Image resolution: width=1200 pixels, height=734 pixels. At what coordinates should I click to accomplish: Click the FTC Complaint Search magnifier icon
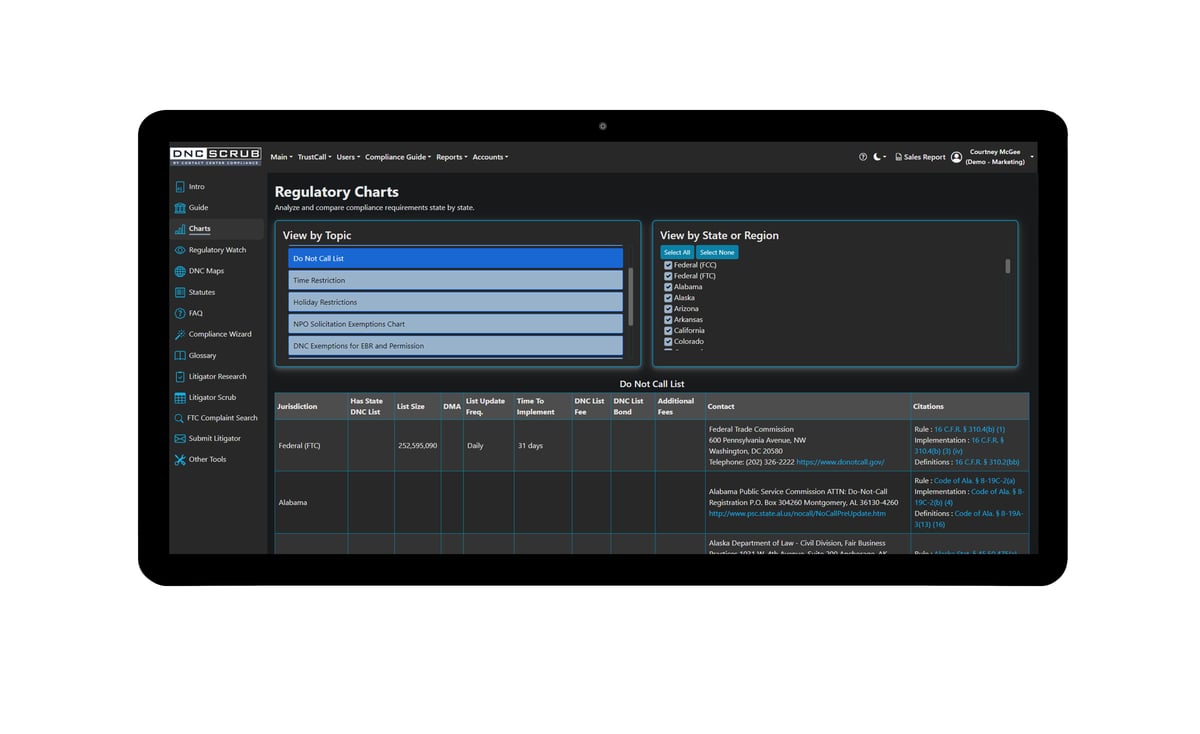click(179, 419)
